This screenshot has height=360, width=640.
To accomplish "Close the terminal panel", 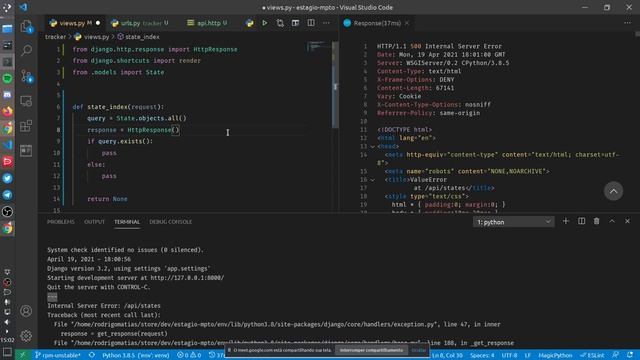I will tap(627, 221).
